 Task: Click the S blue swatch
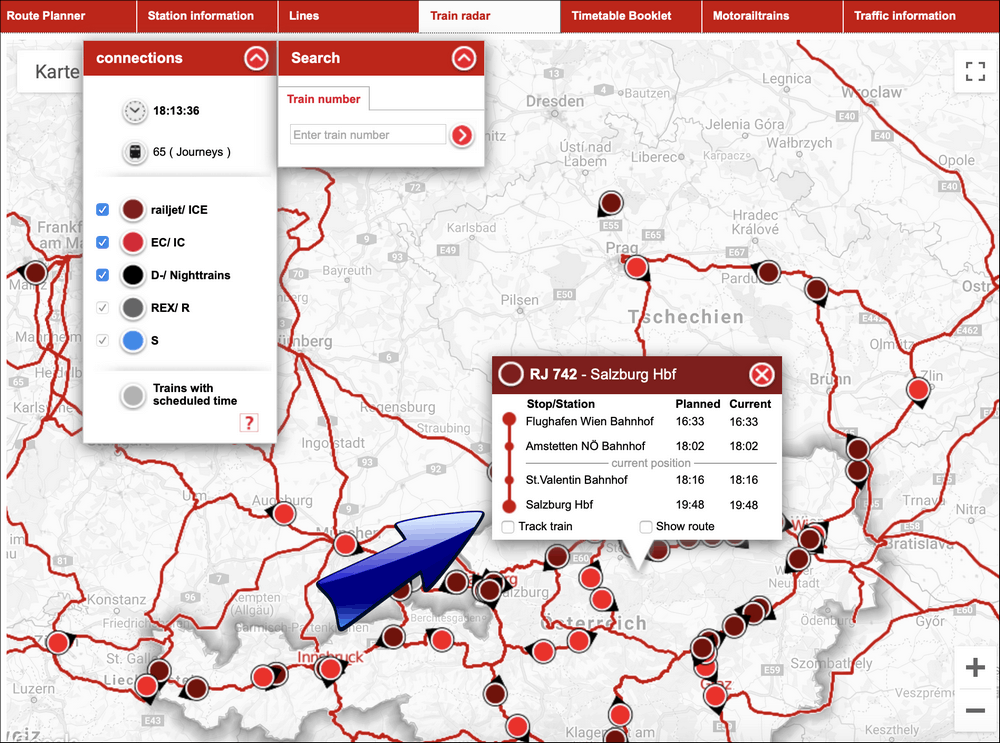pos(133,341)
